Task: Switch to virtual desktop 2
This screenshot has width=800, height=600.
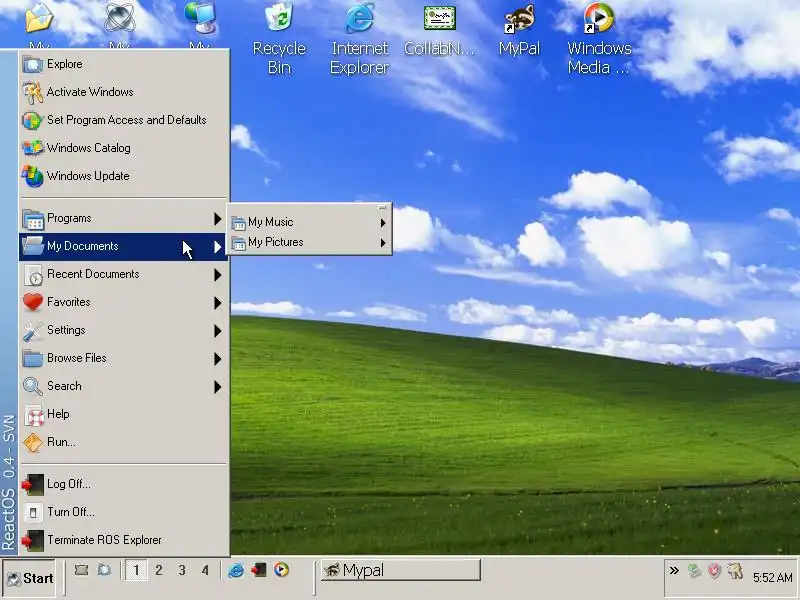Action: pyautogui.click(x=159, y=570)
